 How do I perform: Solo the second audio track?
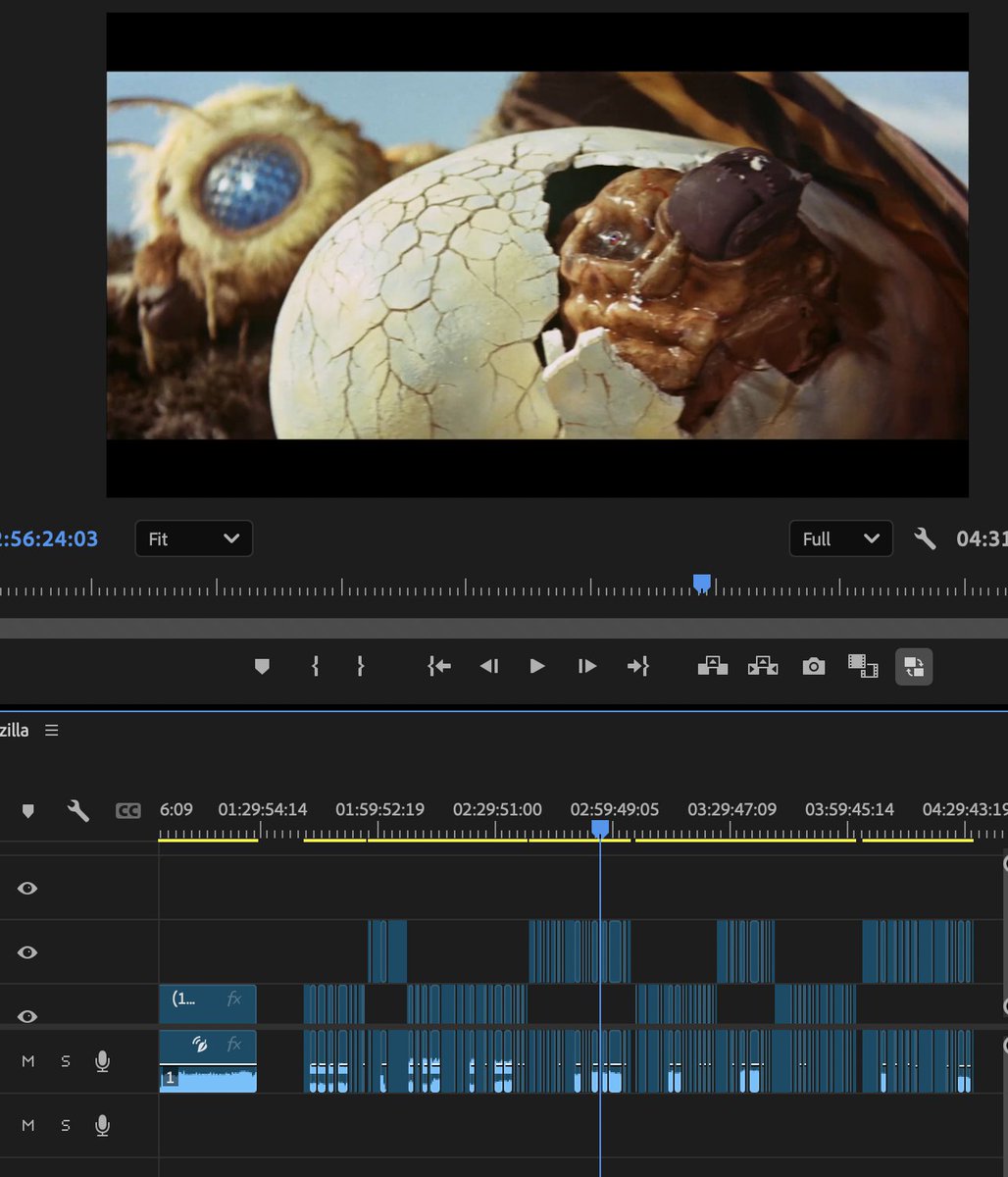coord(66,1125)
